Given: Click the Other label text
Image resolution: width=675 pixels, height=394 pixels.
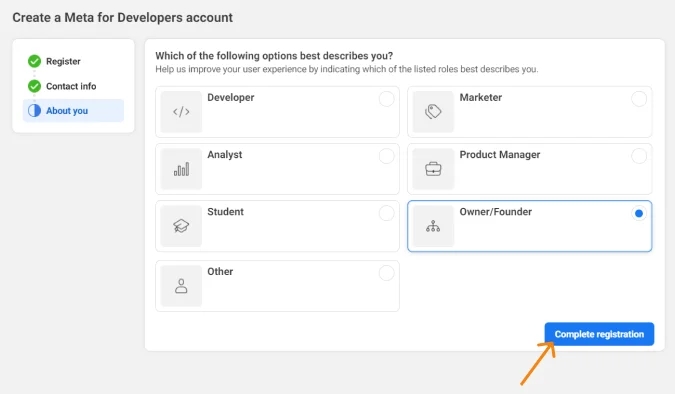Looking at the screenshot, I should coord(220,272).
